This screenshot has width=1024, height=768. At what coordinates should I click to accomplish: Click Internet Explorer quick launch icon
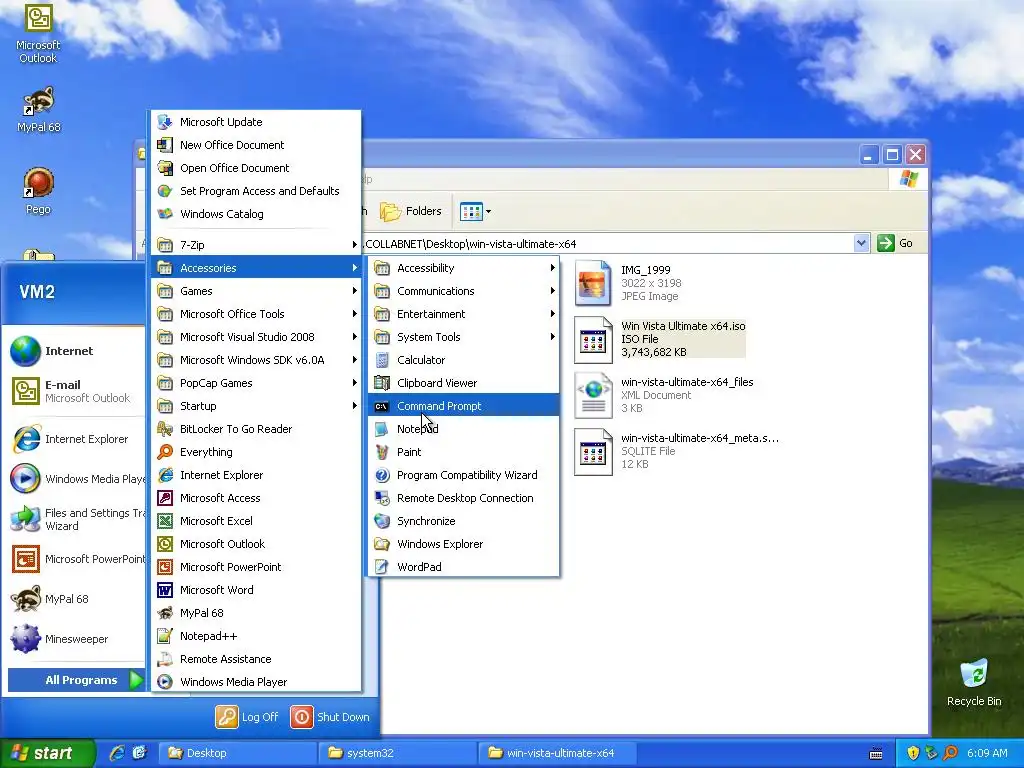(118, 753)
